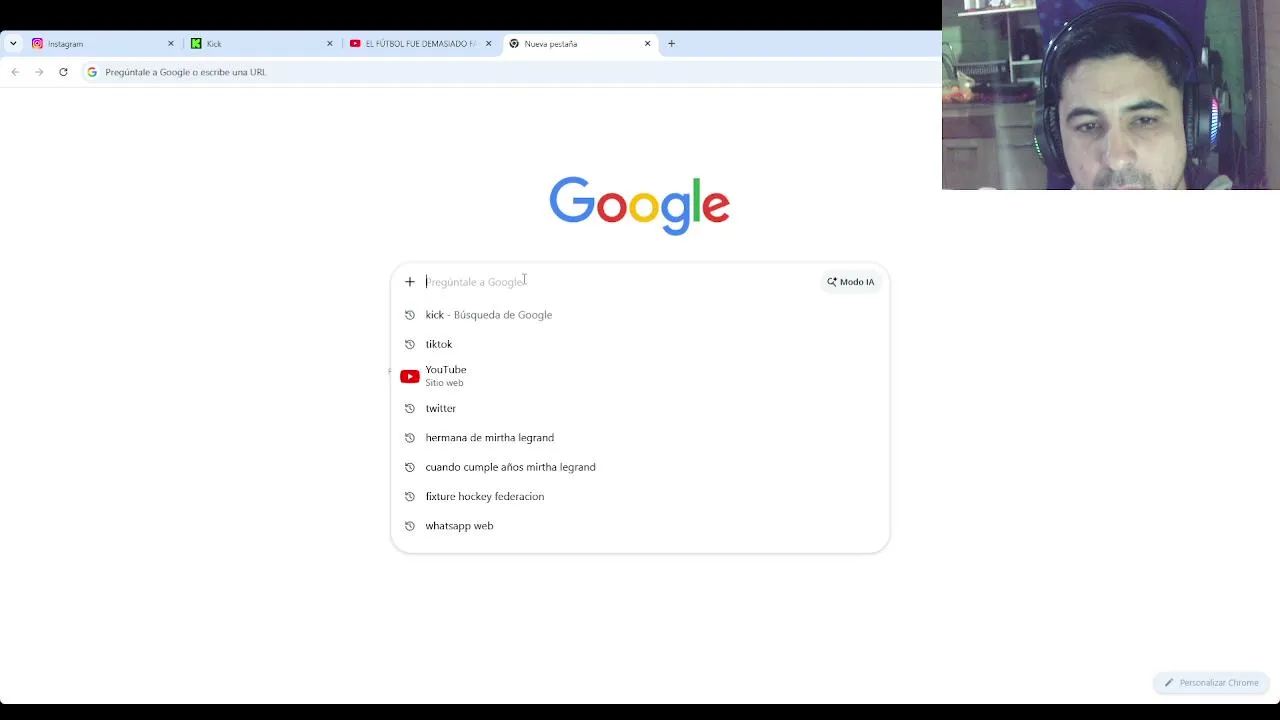This screenshot has height=720, width=1280.
Task: Click history icon beside whatsapp web
Action: pyautogui.click(x=409, y=526)
